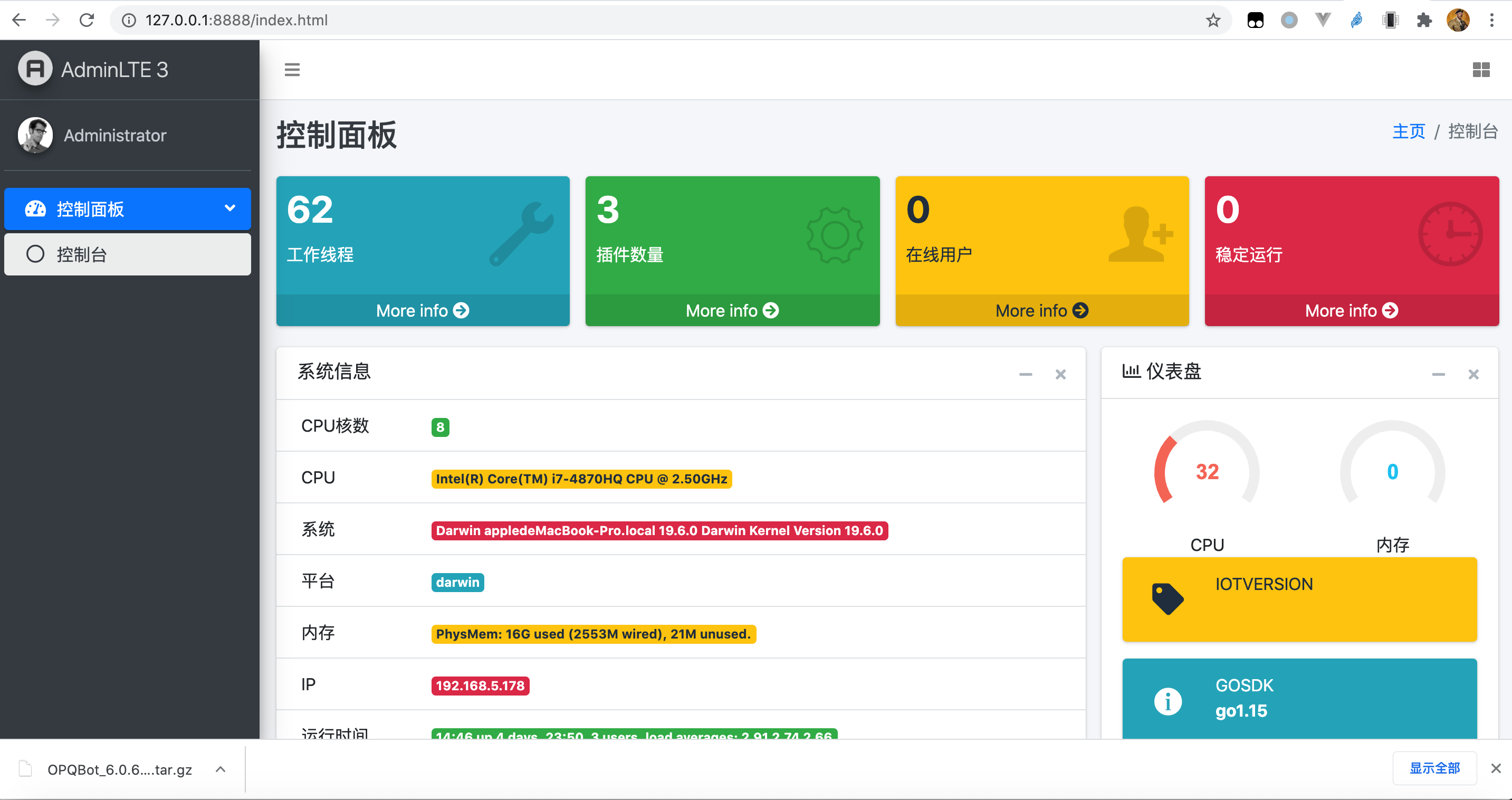Click the gear icon on 插件数量 card

(834, 235)
